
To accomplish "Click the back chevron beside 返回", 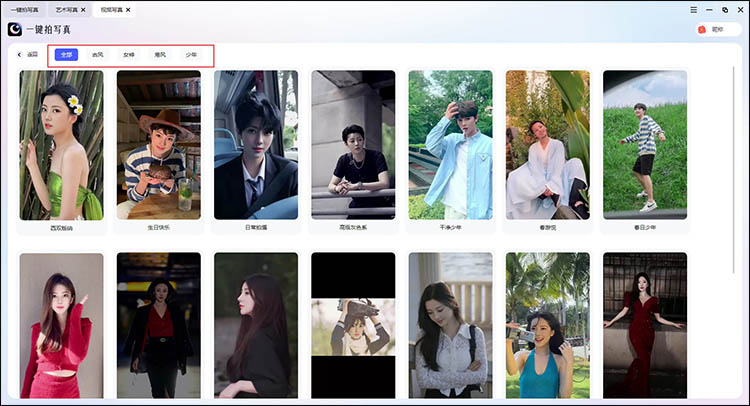I will 20,55.
